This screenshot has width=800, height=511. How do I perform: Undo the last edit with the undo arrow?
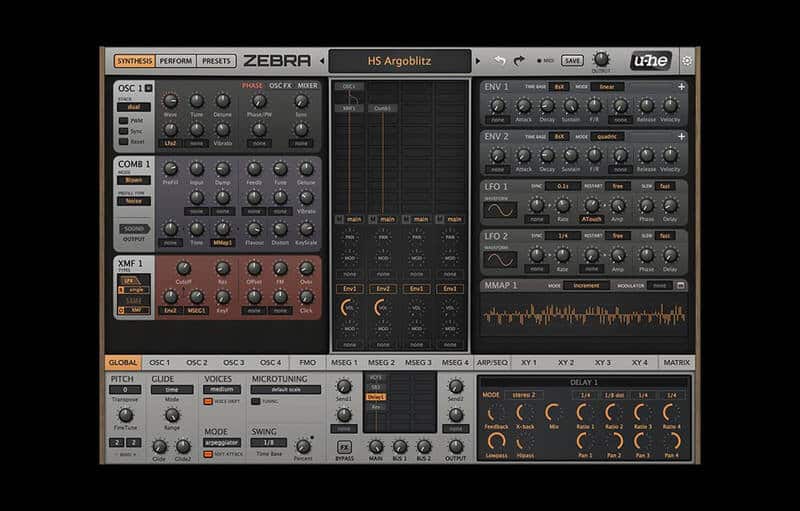point(499,61)
